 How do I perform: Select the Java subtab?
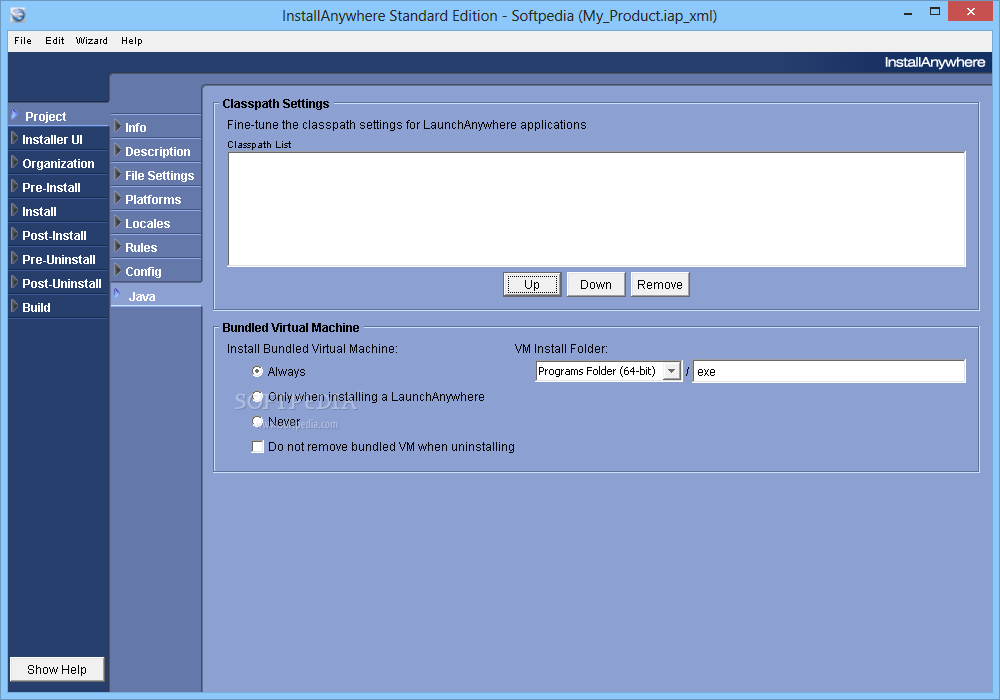pyautogui.click(x=156, y=296)
